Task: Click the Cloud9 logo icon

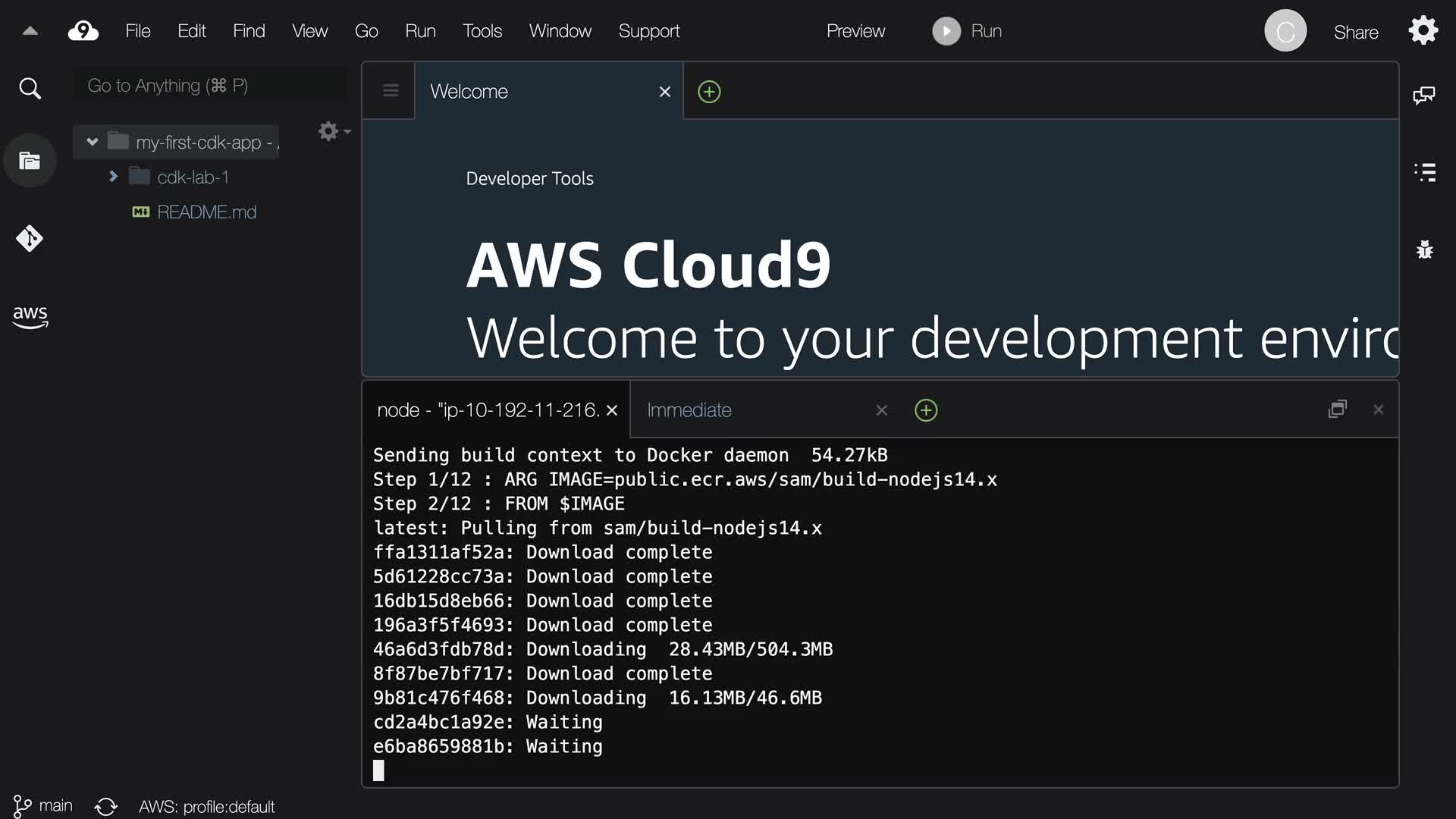Action: tap(83, 31)
